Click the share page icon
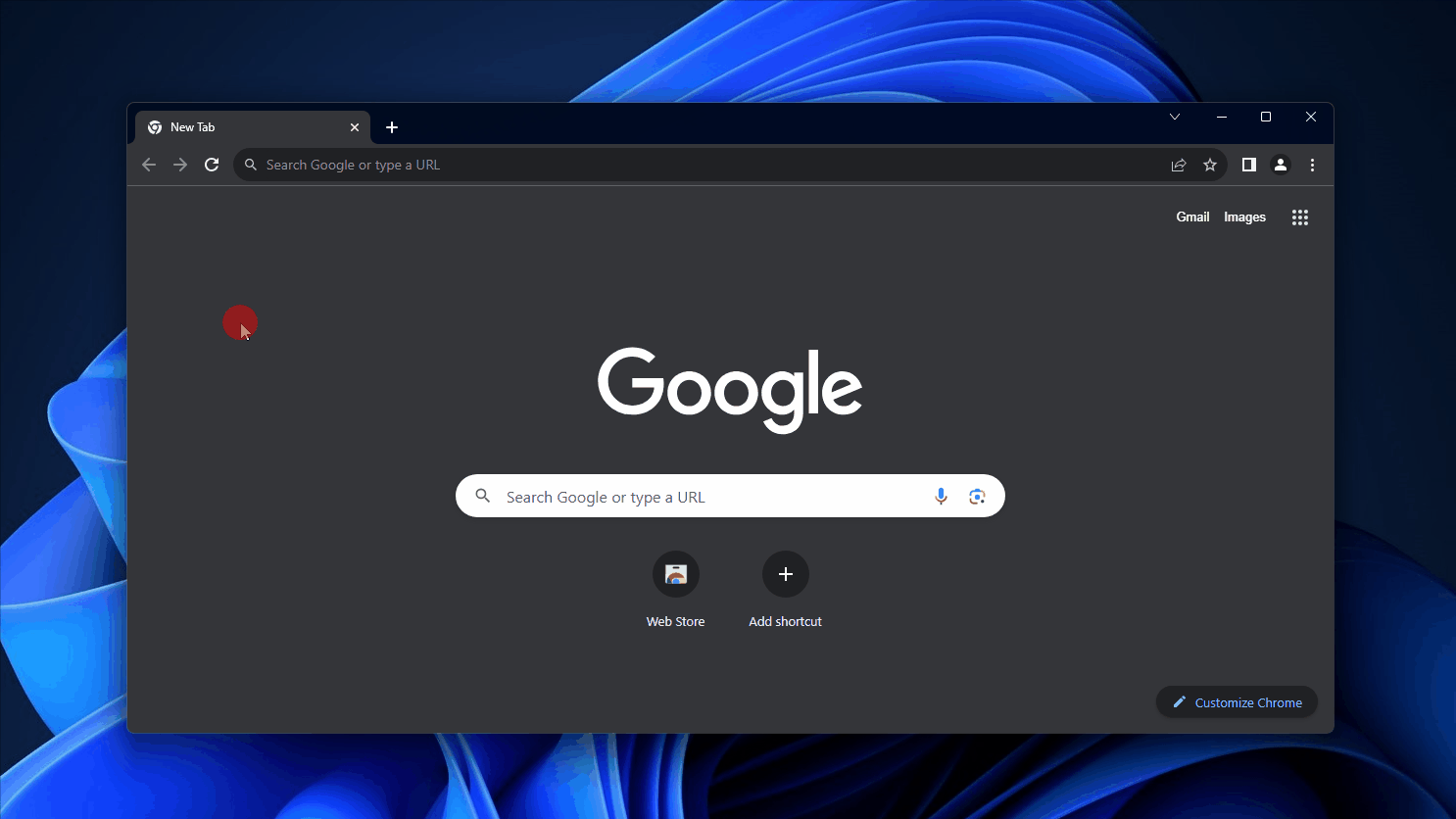The width and height of the screenshot is (1456, 819). click(1179, 165)
